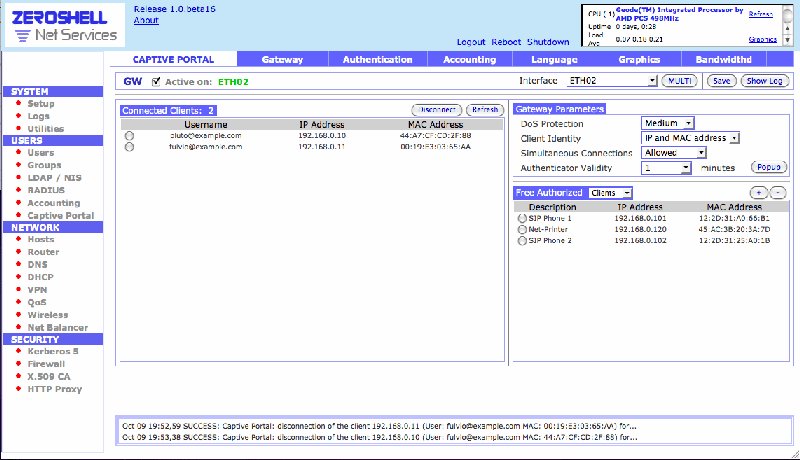
Task: Switch to the Authentication tab
Action: tap(377, 60)
